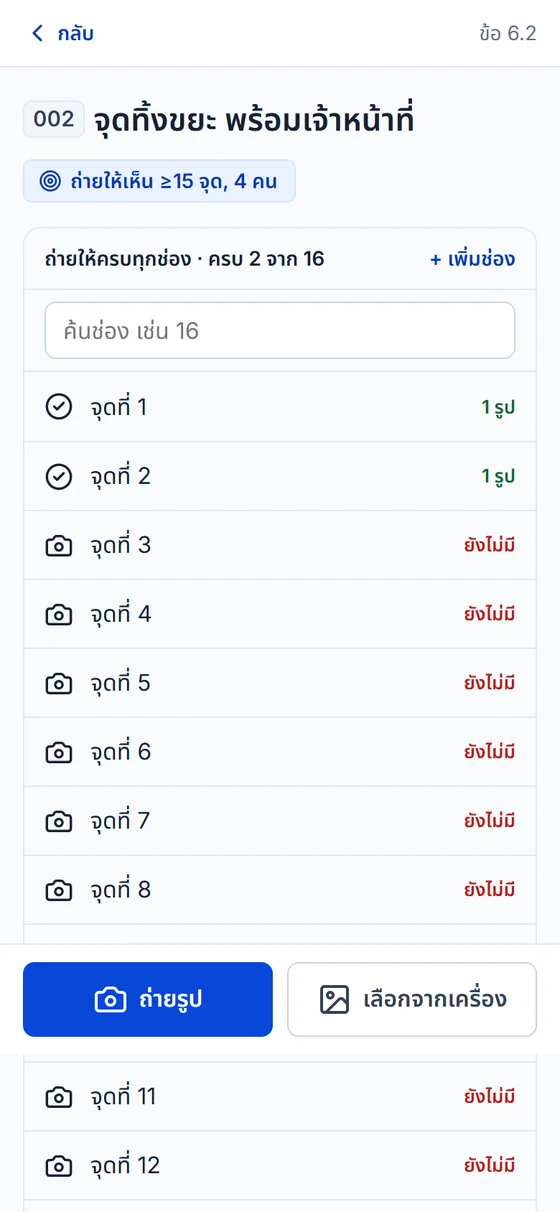
Task: Click the target icon in the requirement badge
Action: click(50, 181)
